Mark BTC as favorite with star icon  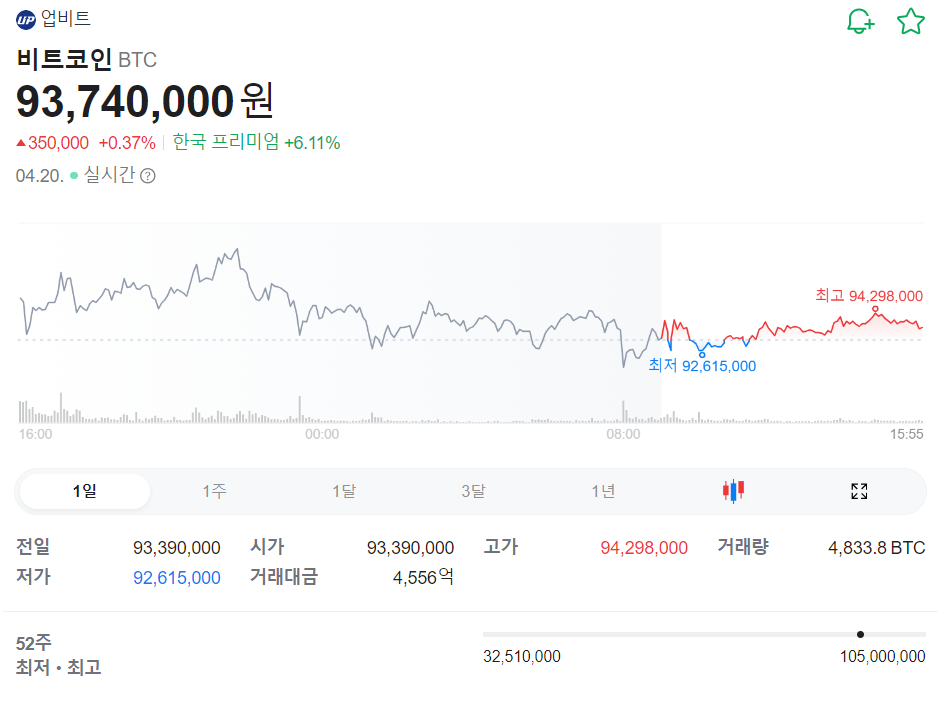point(911,21)
